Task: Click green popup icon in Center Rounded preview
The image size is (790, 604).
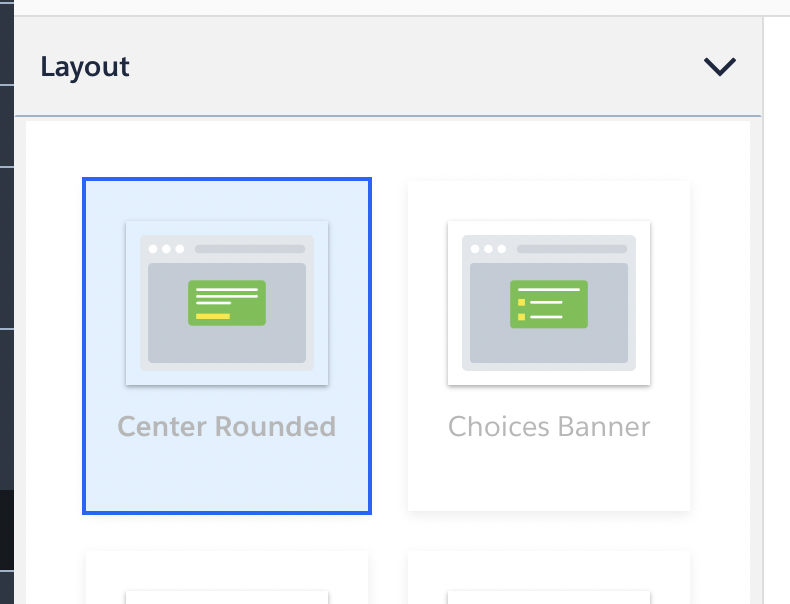Action: [227, 303]
